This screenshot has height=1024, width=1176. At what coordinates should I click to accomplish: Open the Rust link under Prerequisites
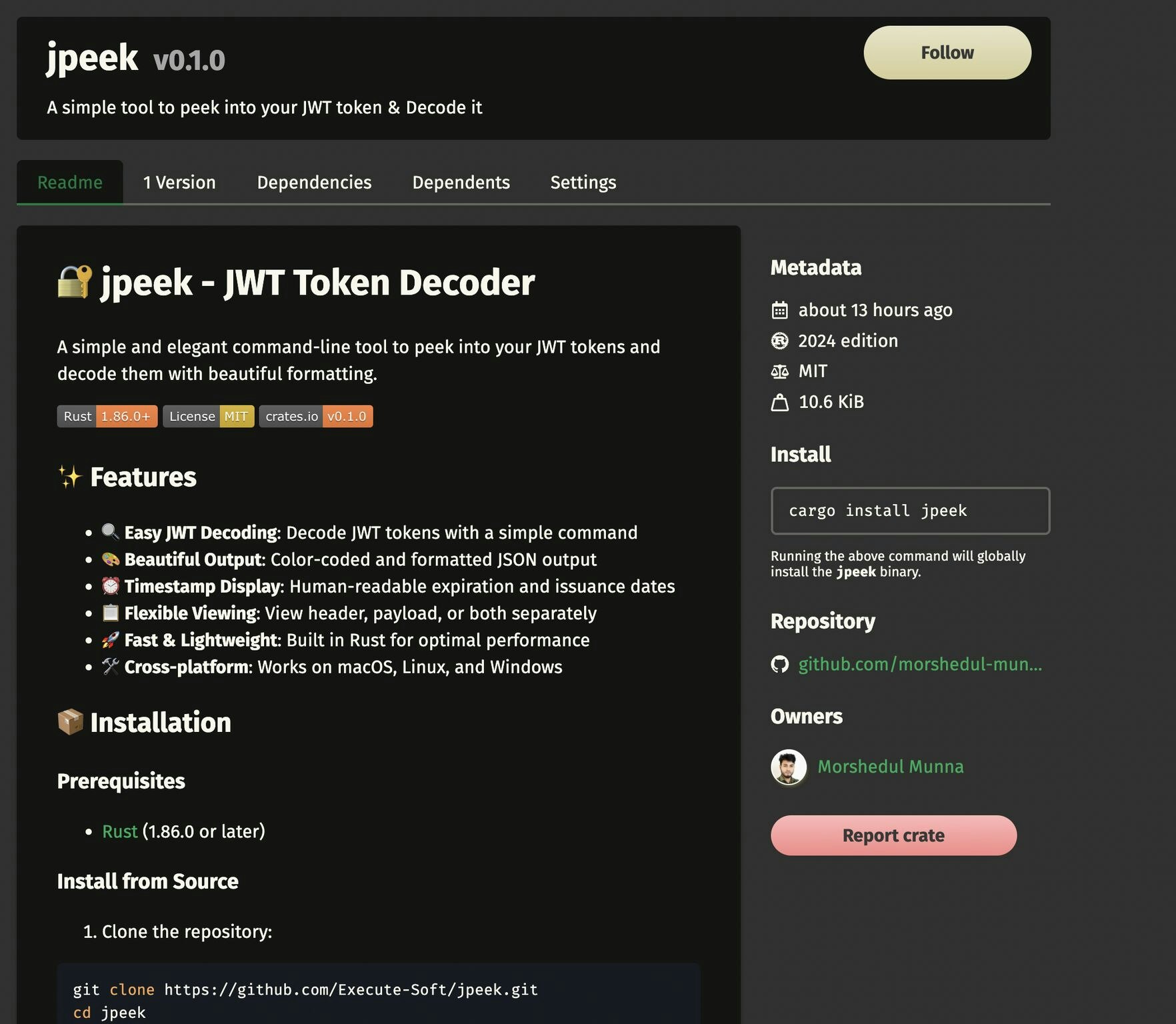click(x=119, y=831)
